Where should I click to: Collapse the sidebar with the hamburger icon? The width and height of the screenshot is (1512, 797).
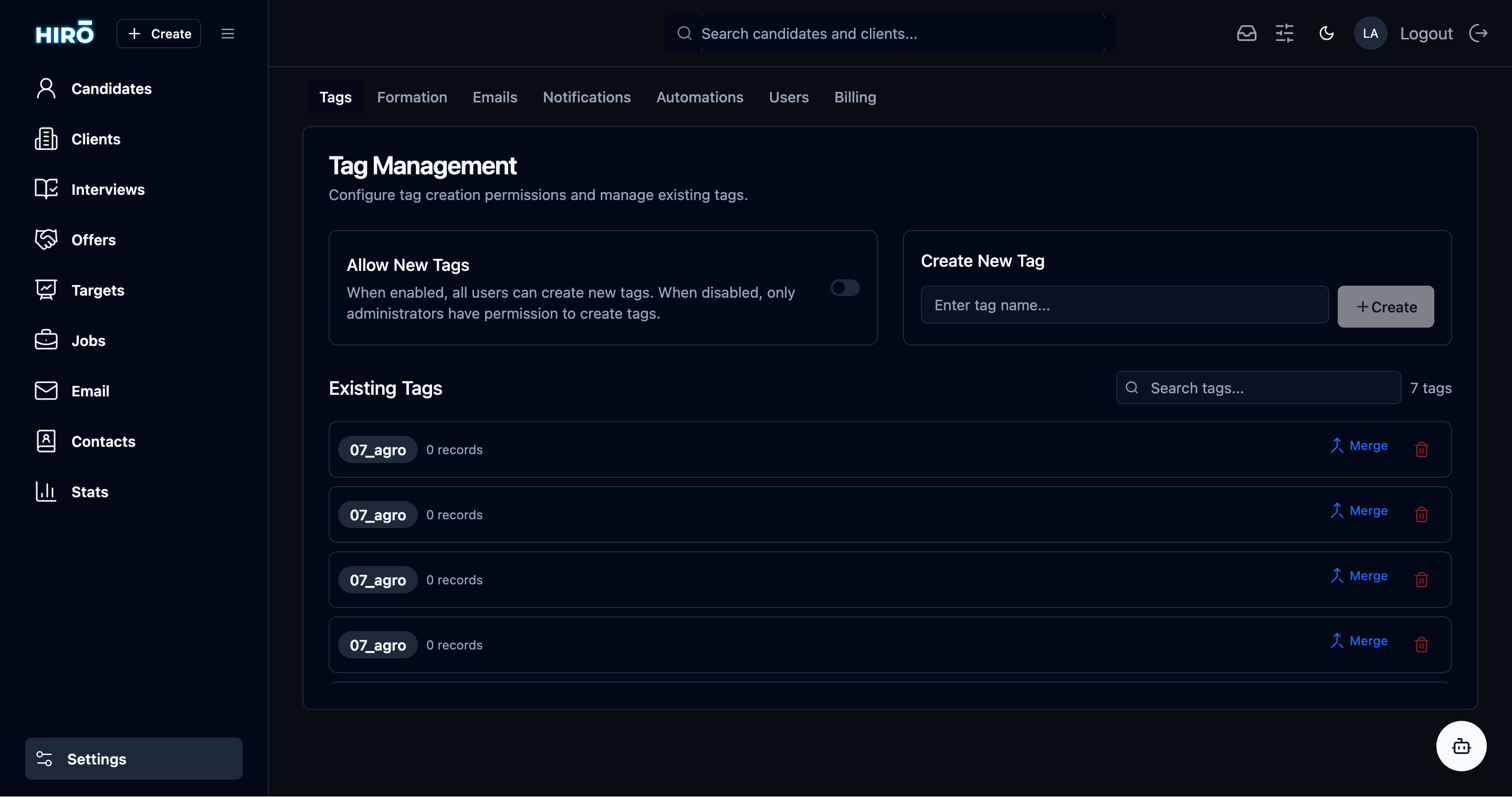click(228, 34)
